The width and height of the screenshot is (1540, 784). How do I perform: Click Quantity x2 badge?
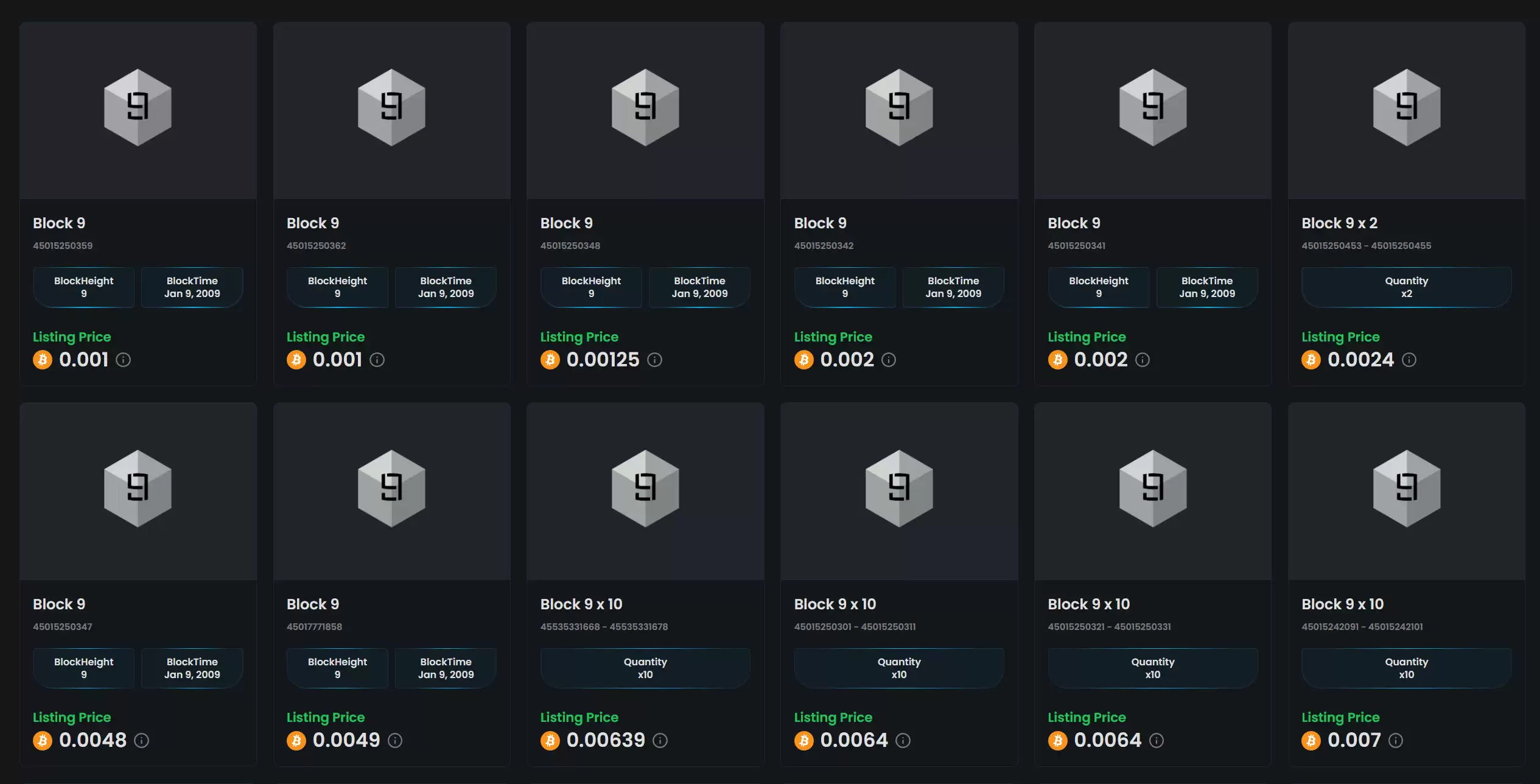pyautogui.click(x=1406, y=287)
